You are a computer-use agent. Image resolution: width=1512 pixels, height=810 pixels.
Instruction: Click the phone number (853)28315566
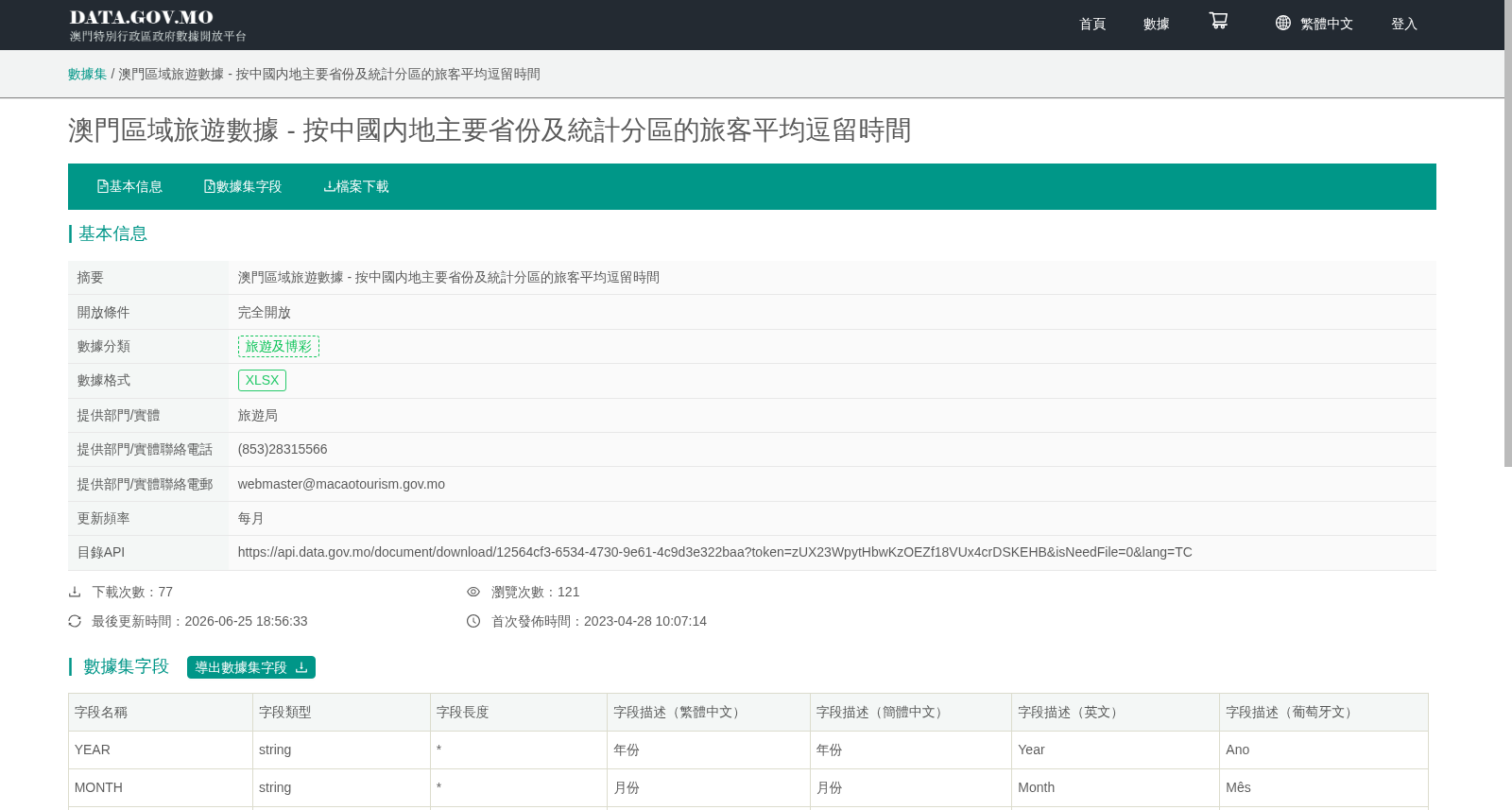pos(283,449)
